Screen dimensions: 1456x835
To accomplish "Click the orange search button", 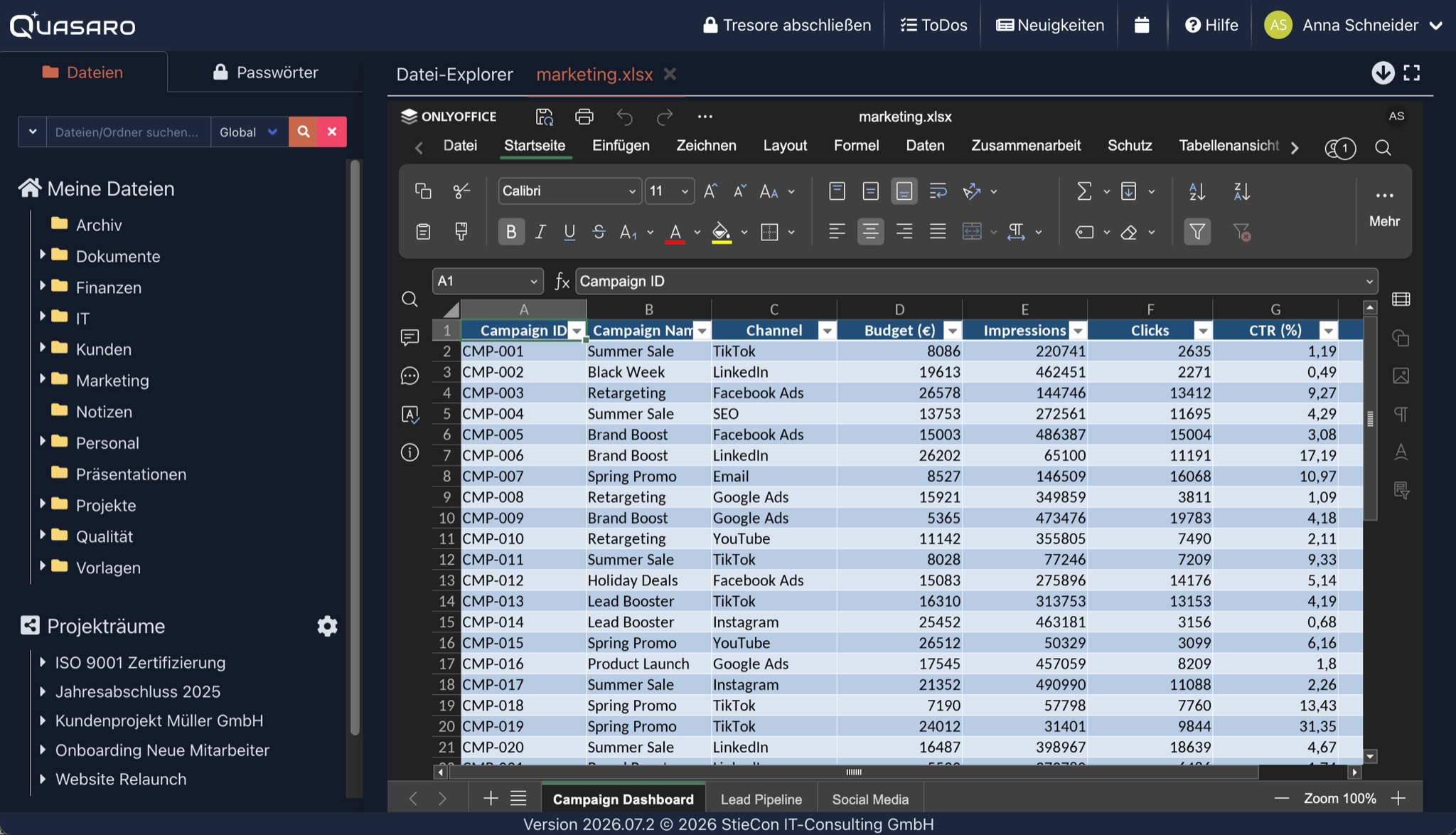I will (x=303, y=132).
